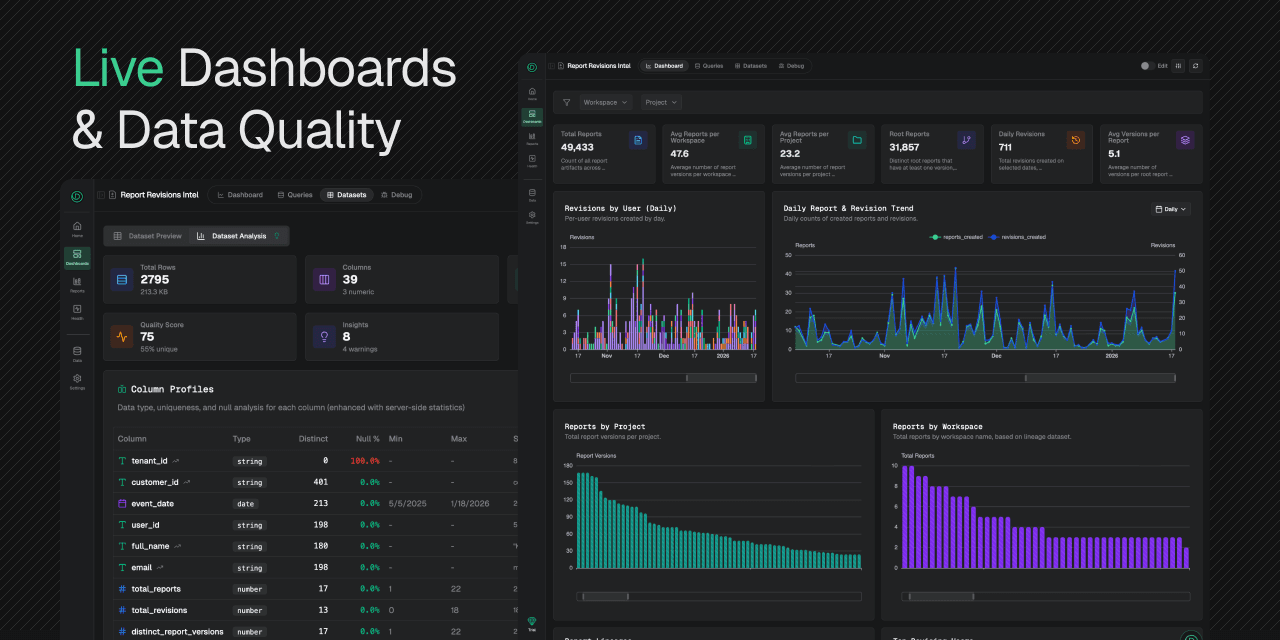Screen dimensions: 1280x640
Task: Toggle the revisions_created series in the chart legend
Action: click(1018, 237)
